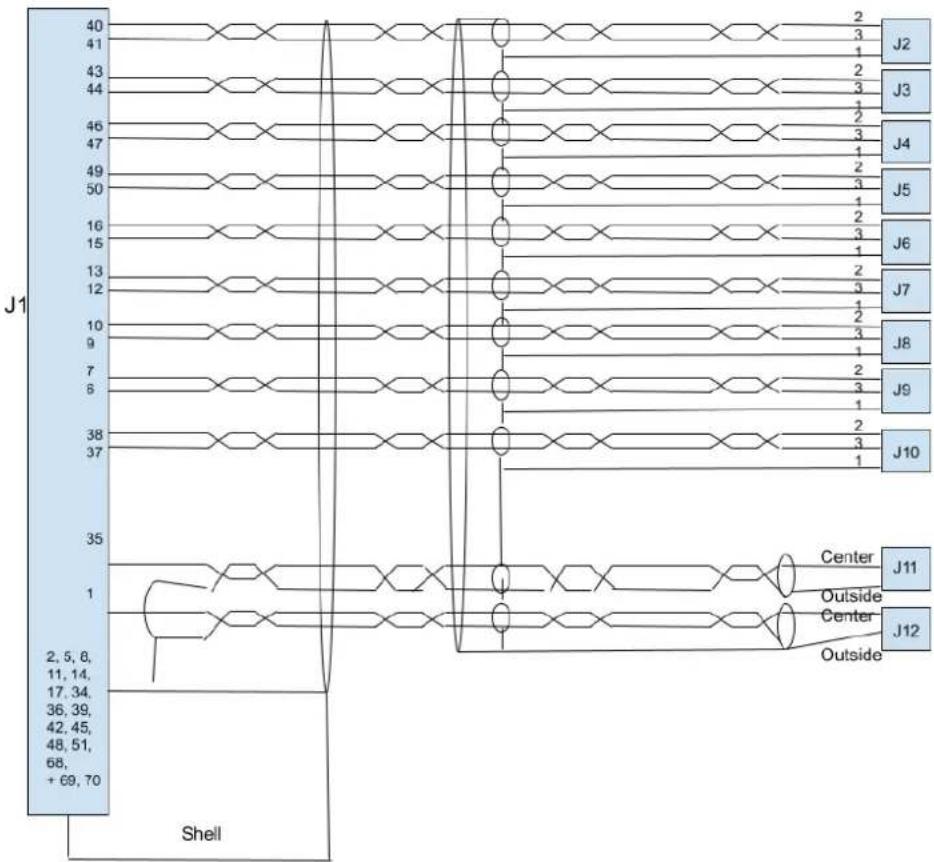This screenshot has width=934, height=862.
Task: Select the J6 connector box
Action: pos(905,242)
